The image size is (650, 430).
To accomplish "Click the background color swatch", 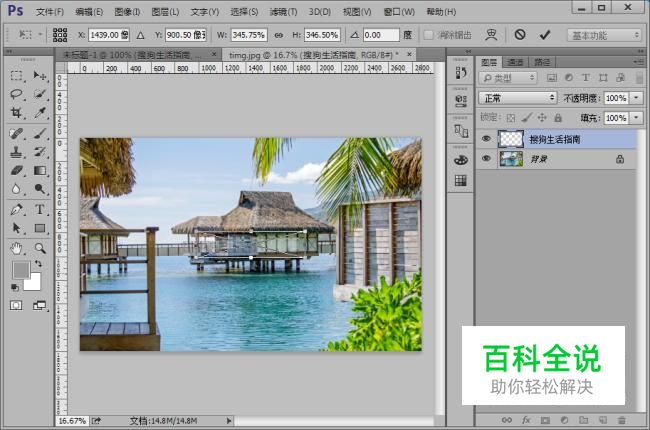I will 35,284.
